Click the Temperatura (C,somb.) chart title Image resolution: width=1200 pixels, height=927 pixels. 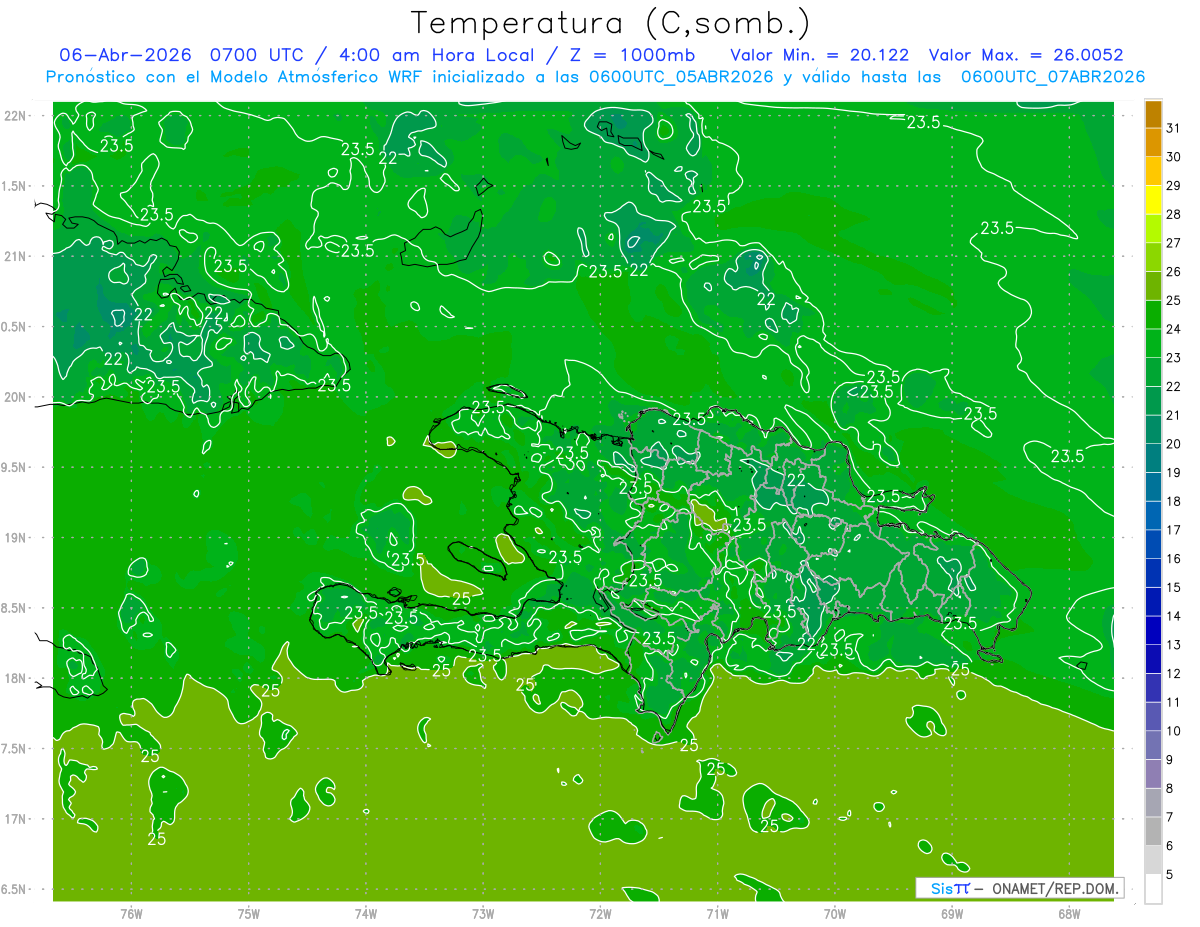pyautogui.click(x=610, y=24)
